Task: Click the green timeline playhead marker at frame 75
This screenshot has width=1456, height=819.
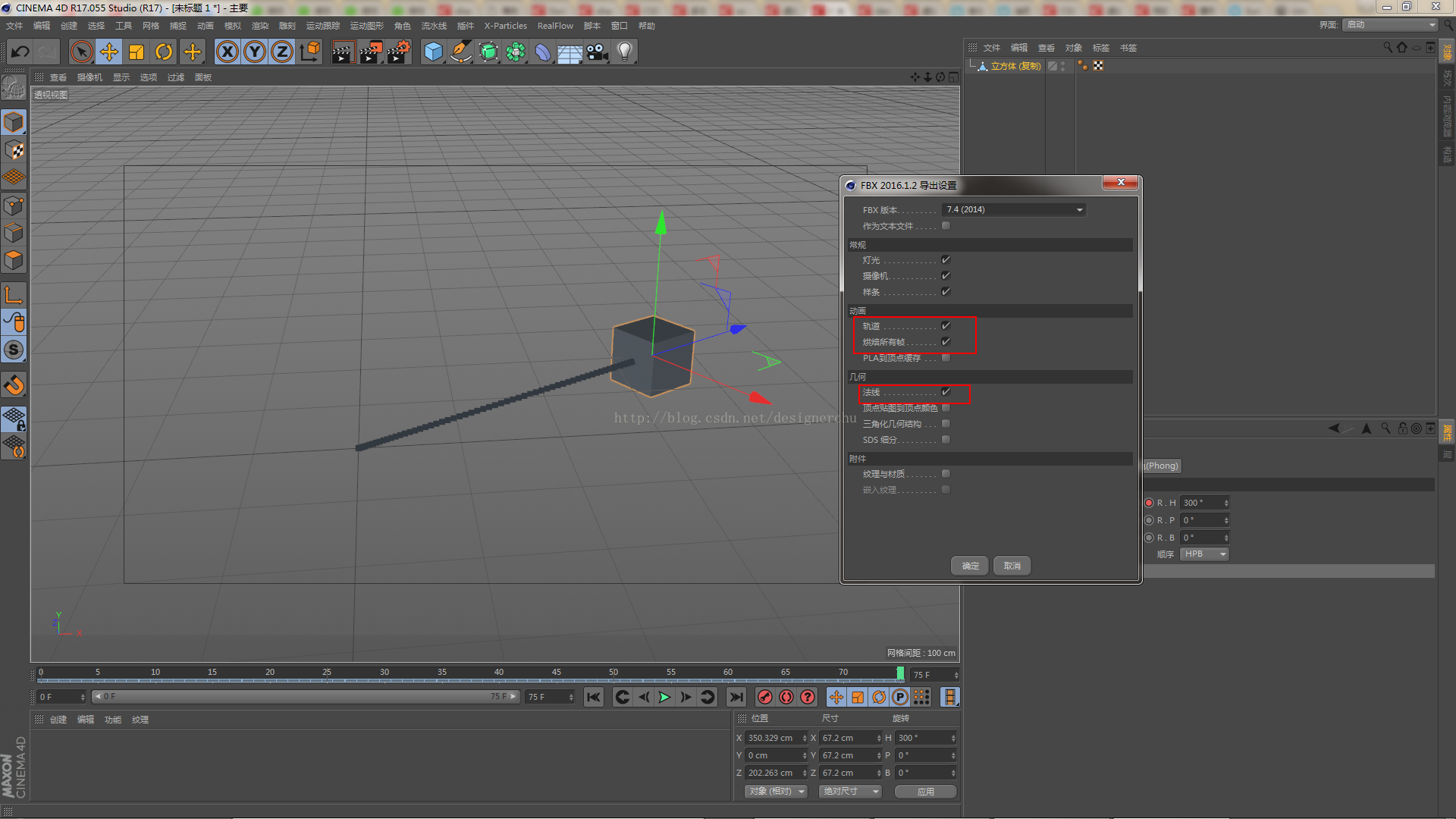Action: point(900,673)
